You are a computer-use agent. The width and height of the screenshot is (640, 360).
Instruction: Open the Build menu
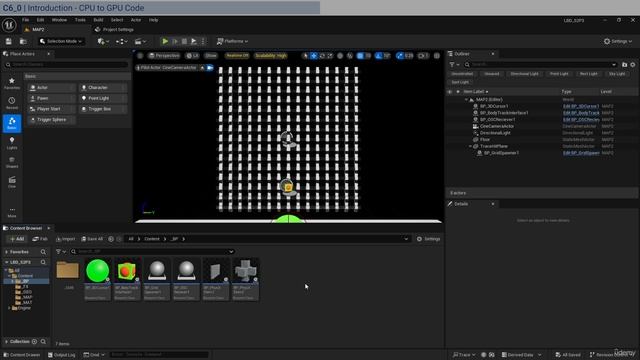pos(98,20)
